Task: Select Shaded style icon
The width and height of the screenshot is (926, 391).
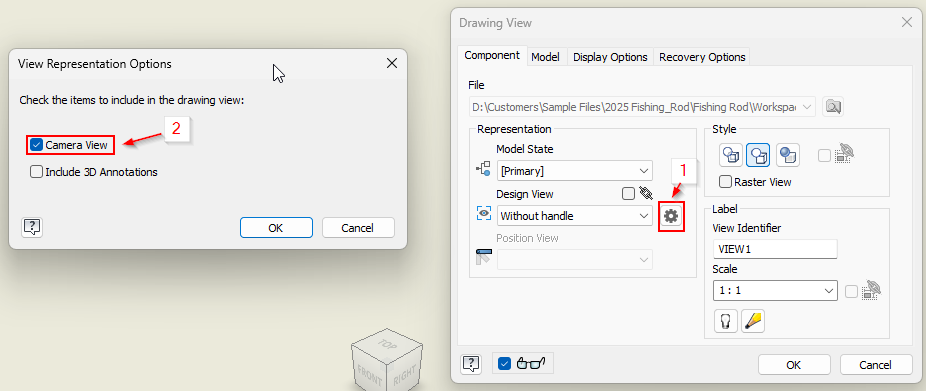Action: (x=788, y=155)
